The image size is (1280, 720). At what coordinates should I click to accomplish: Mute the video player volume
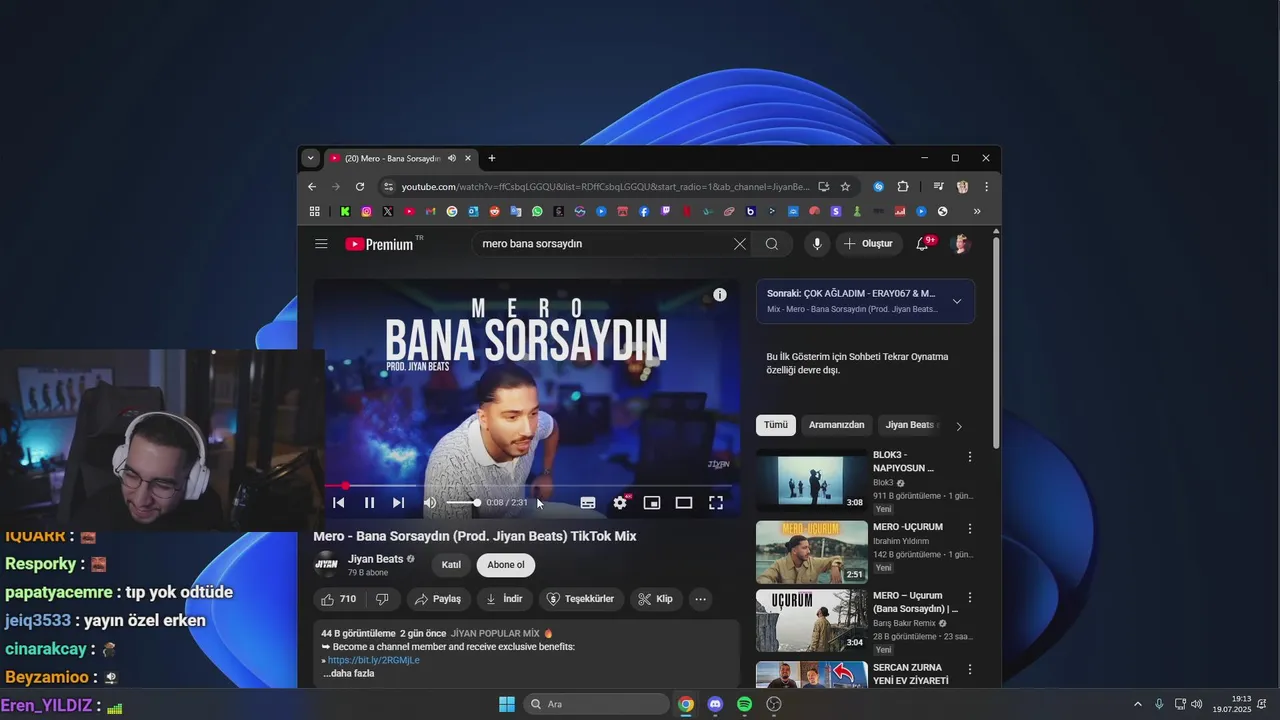pyautogui.click(x=430, y=503)
